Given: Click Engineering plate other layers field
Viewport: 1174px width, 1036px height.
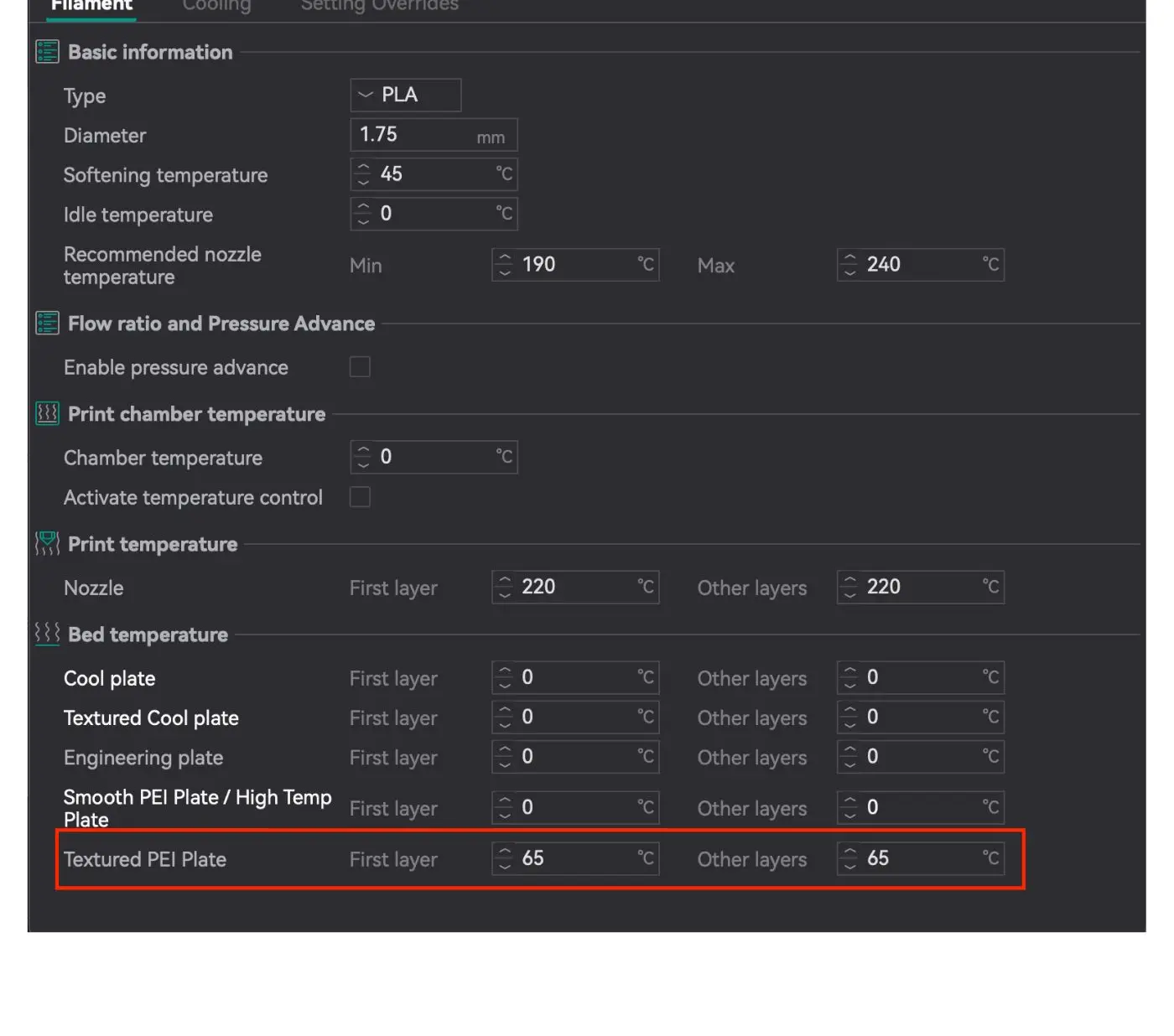Looking at the screenshot, I should pyautogui.click(x=921, y=756).
